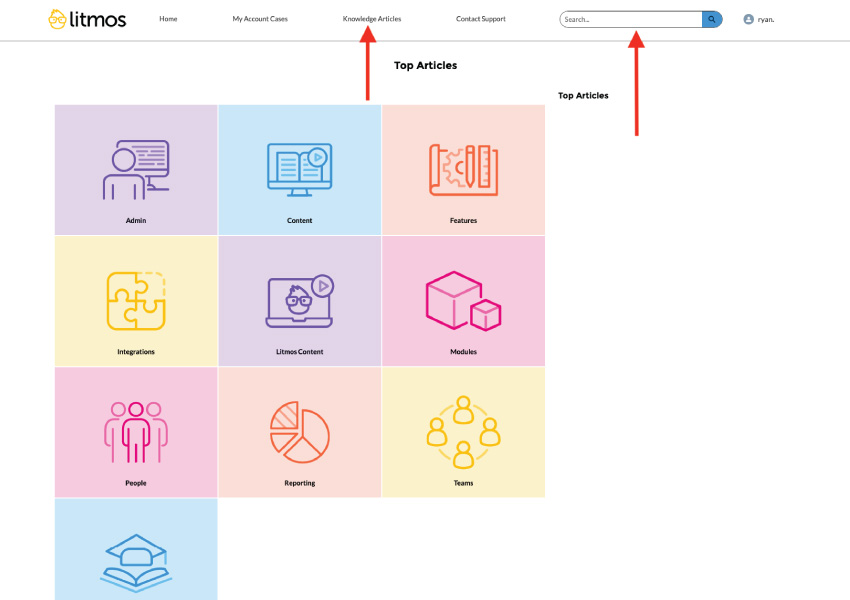Click the Admin label text
This screenshot has height=600, width=850.
click(136, 220)
